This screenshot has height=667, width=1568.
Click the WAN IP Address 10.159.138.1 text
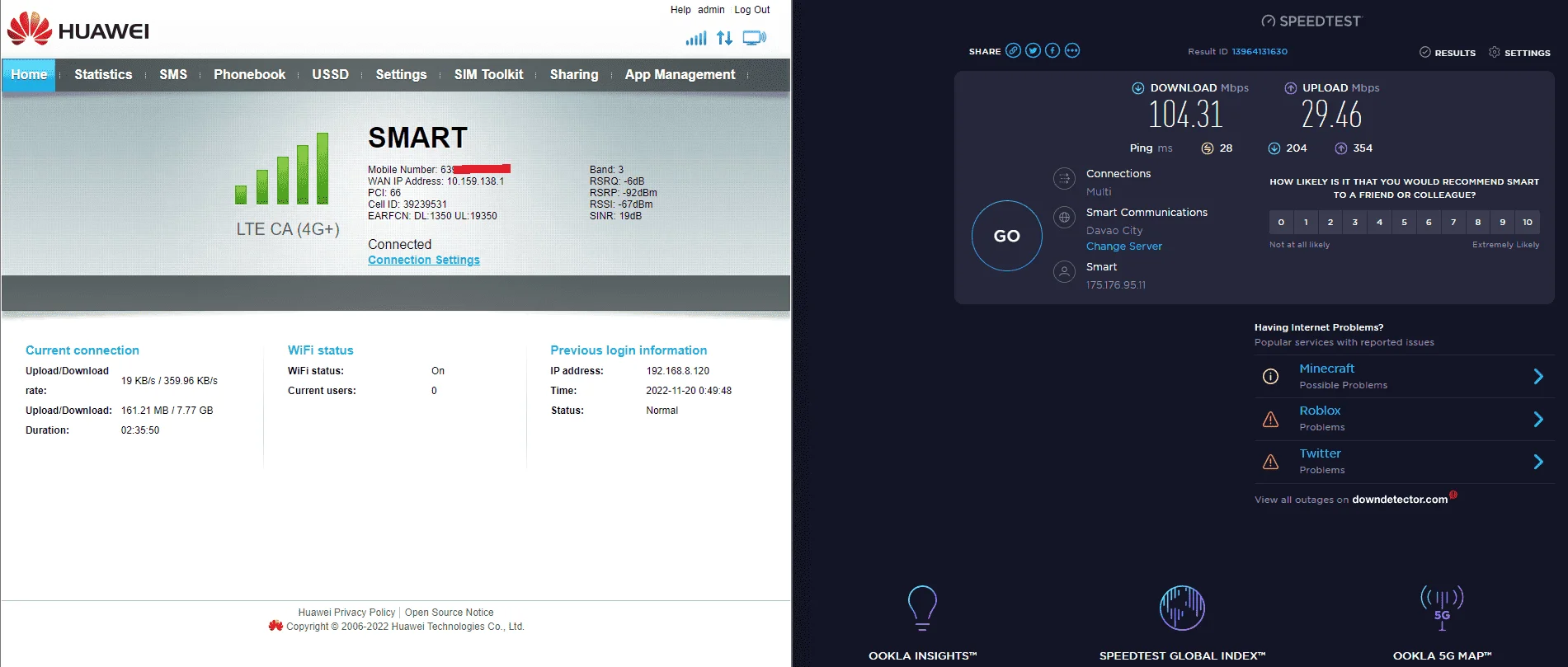click(x=436, y=181)
